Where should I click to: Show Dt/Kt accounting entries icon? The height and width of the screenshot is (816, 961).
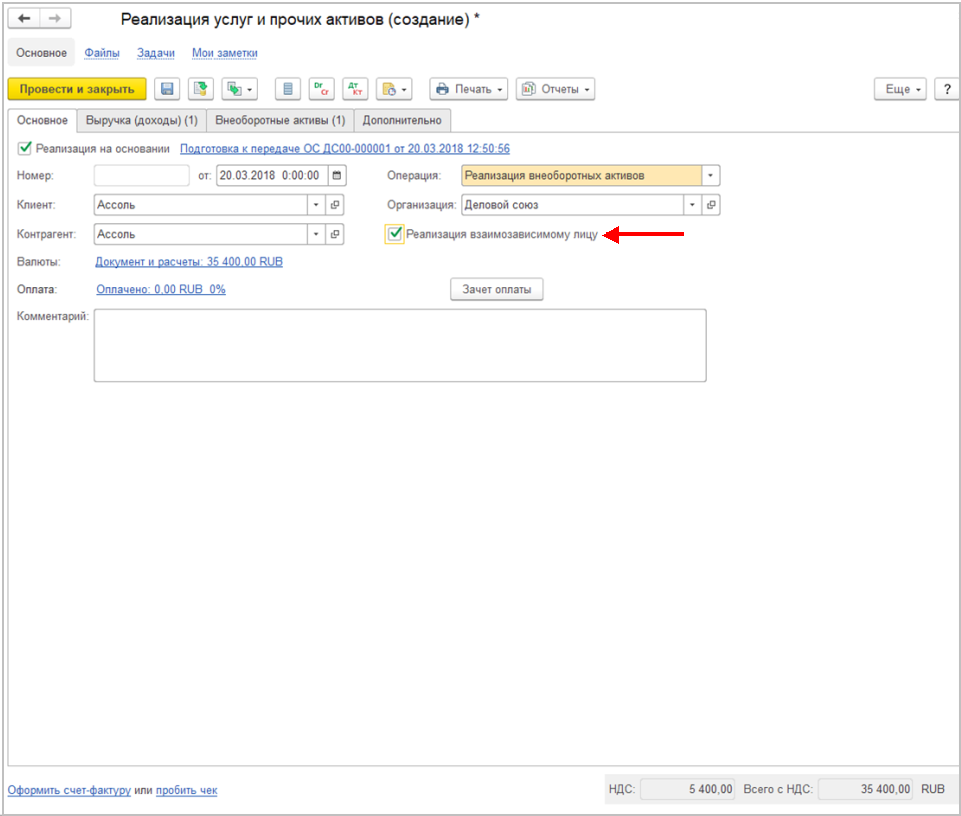click(321, 89)
